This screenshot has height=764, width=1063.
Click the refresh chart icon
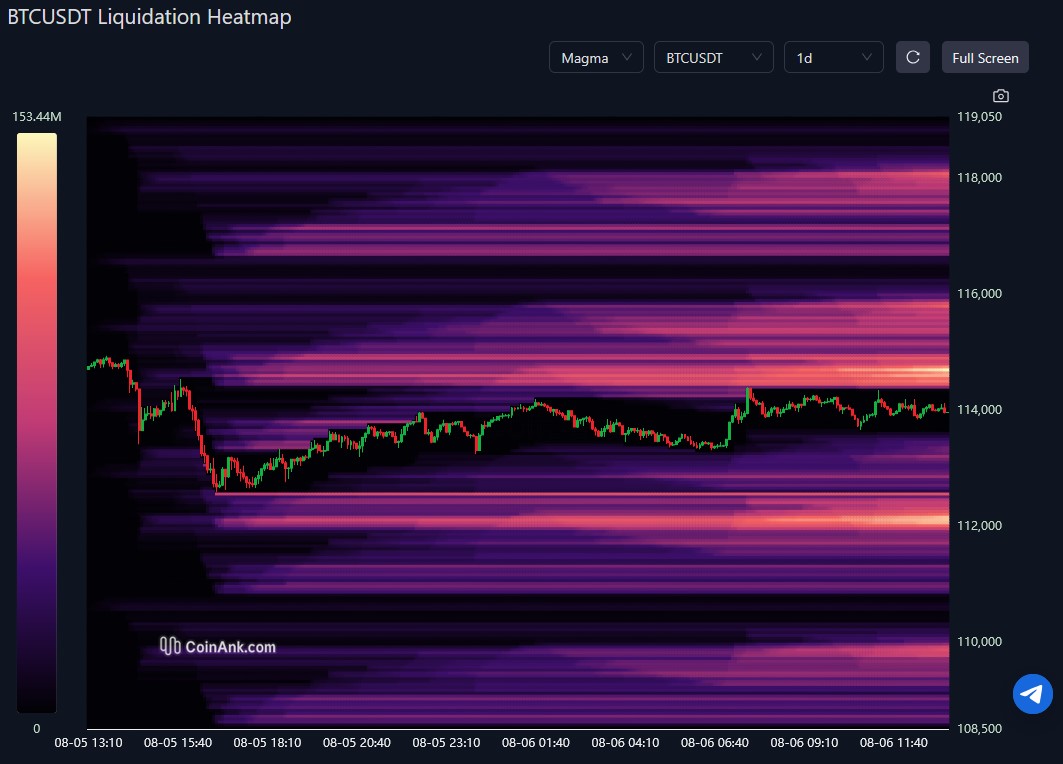pos(912,58)
